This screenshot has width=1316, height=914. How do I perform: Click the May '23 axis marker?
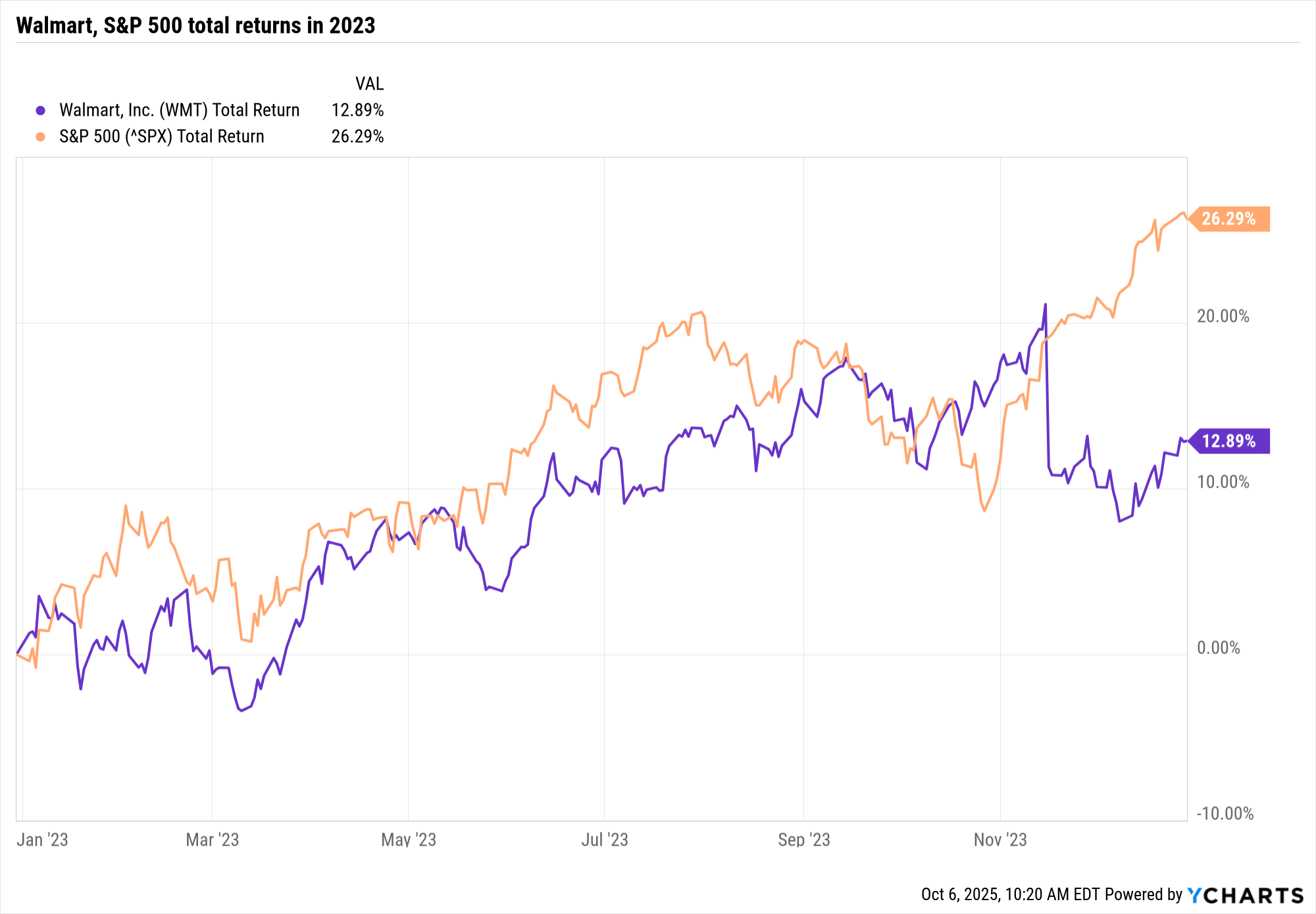coord(409,840)
